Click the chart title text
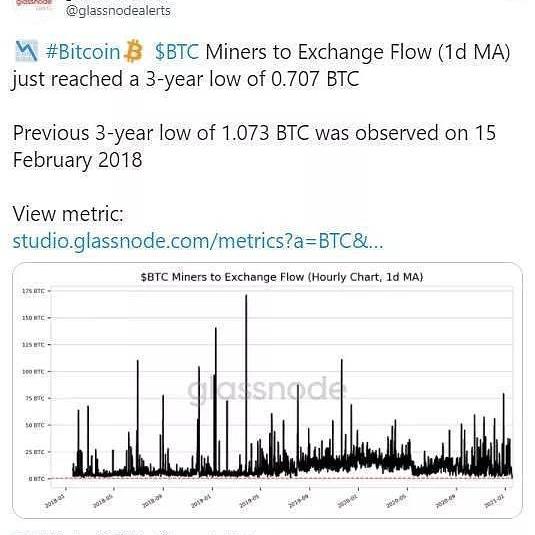The image size is (535, 535). 282,277
